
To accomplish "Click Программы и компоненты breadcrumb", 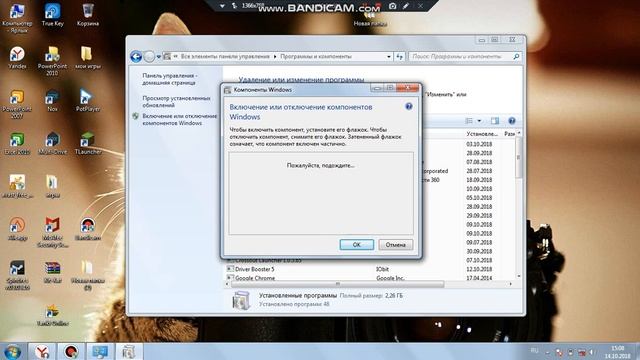I will [x=316, y=56].
